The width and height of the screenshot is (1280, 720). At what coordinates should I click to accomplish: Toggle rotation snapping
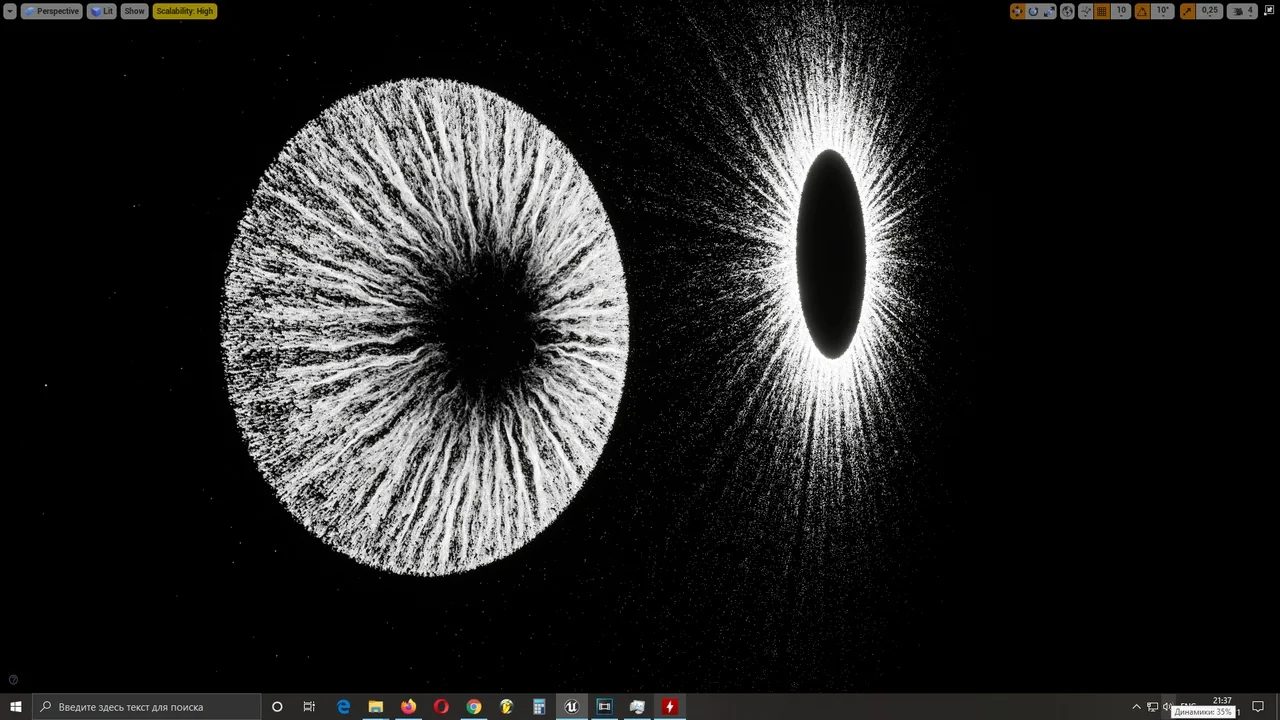coord(1142,11)
